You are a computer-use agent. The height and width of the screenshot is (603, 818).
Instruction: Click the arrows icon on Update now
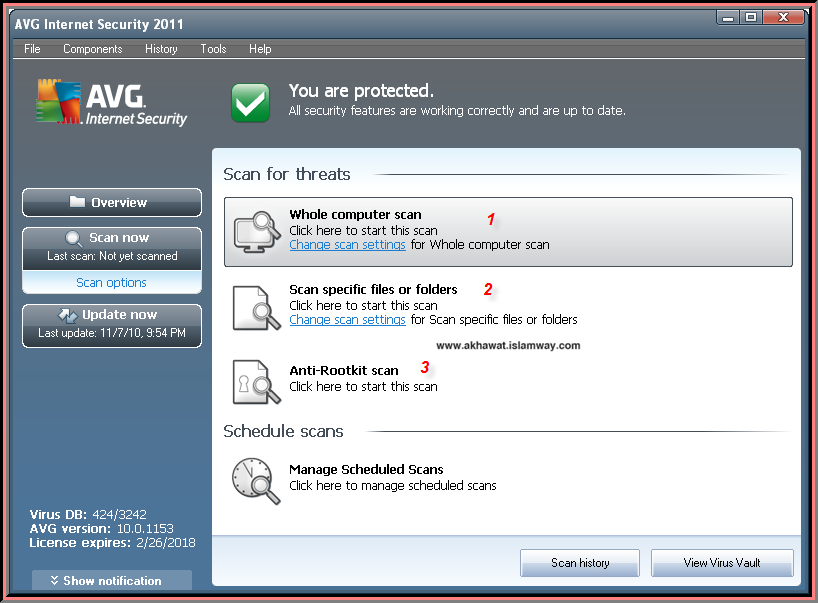click(67, 315)
